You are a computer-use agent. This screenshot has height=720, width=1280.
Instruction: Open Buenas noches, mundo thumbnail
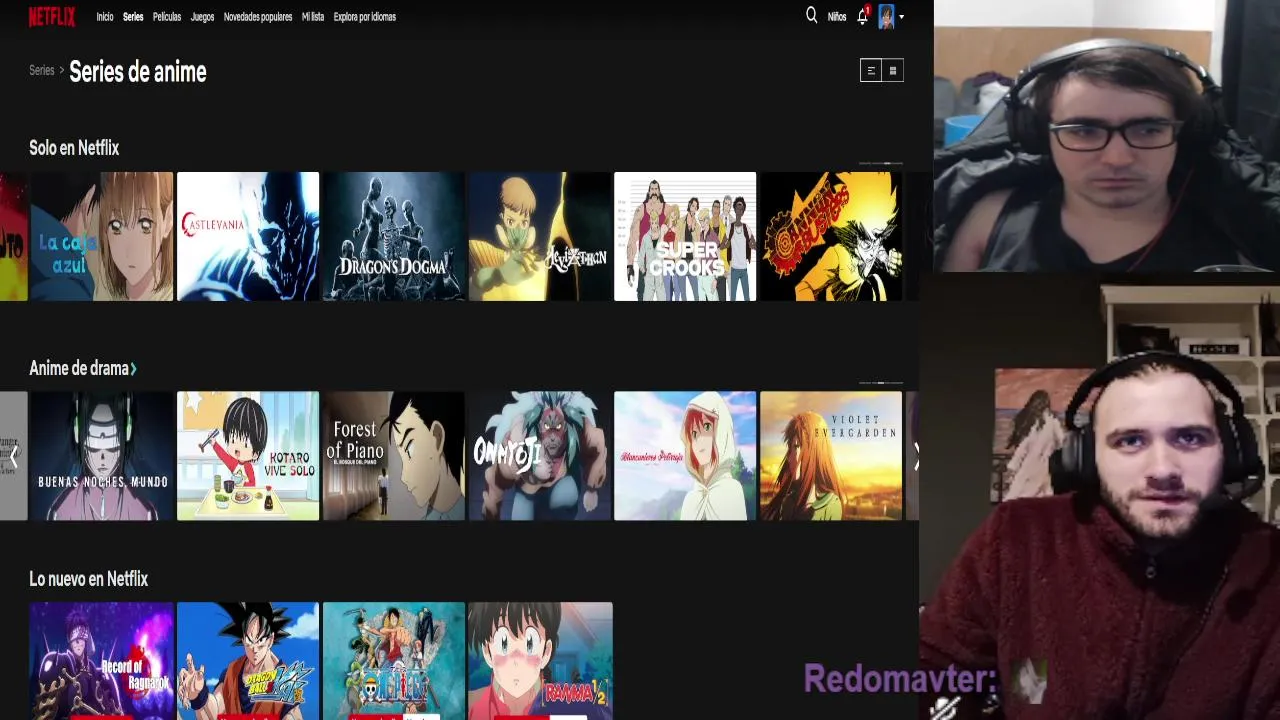101,456
